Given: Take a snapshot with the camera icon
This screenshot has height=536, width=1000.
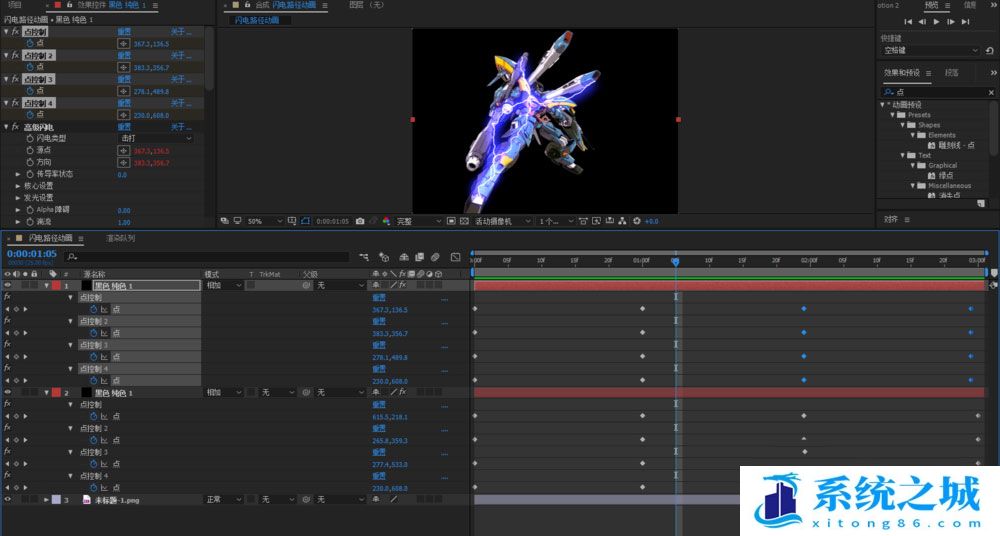Looking at the screenshot, I should [360, 221].
